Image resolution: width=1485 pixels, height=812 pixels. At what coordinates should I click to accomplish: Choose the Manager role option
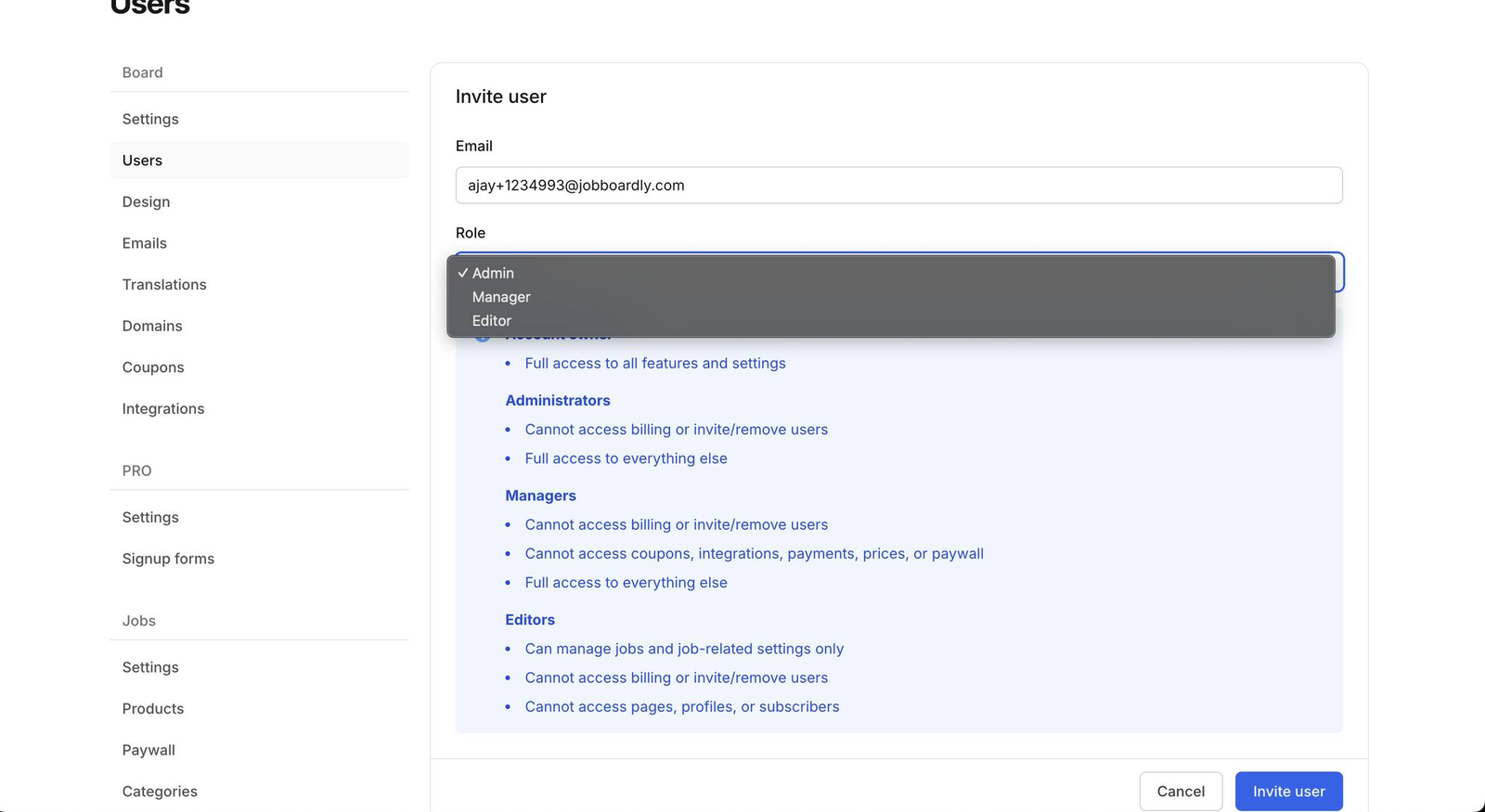click(x=501, y=297)
